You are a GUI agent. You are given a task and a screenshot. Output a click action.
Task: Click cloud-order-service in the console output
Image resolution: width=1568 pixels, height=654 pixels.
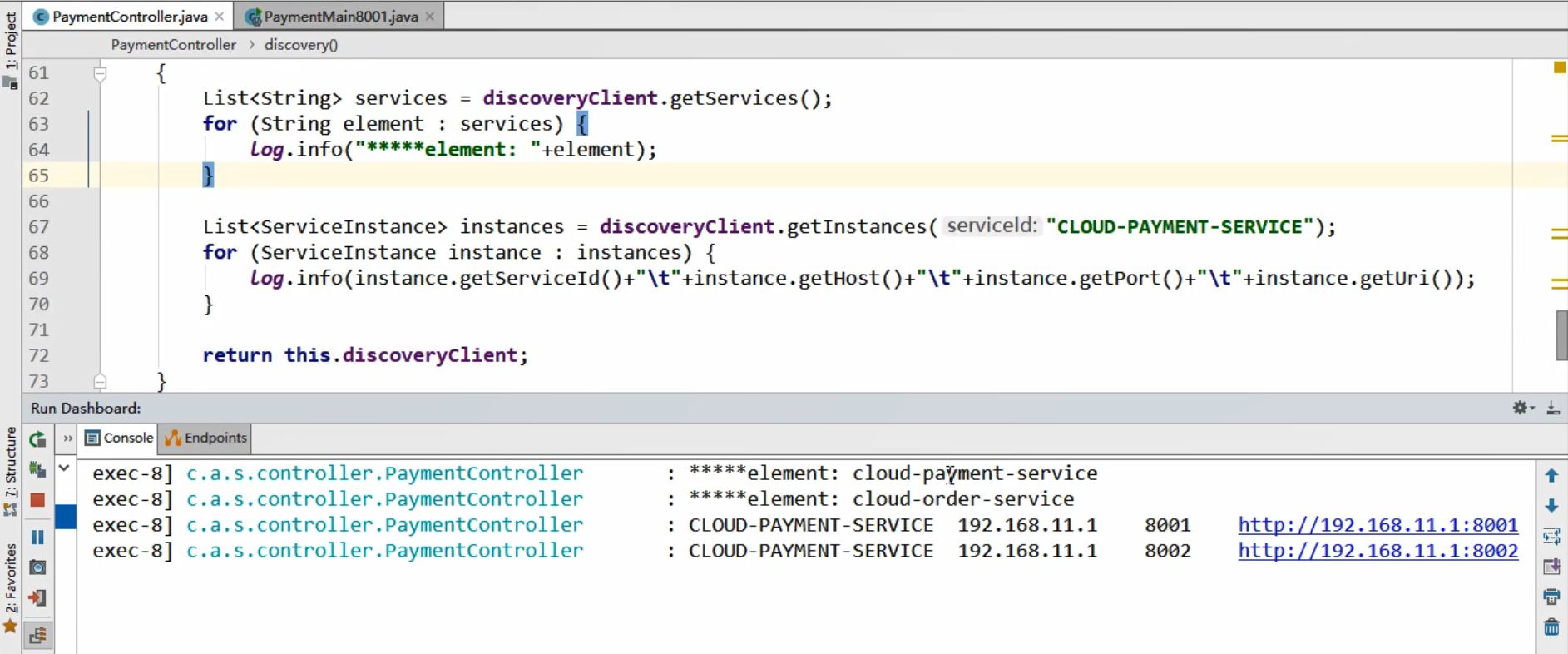tap(963, 499)
